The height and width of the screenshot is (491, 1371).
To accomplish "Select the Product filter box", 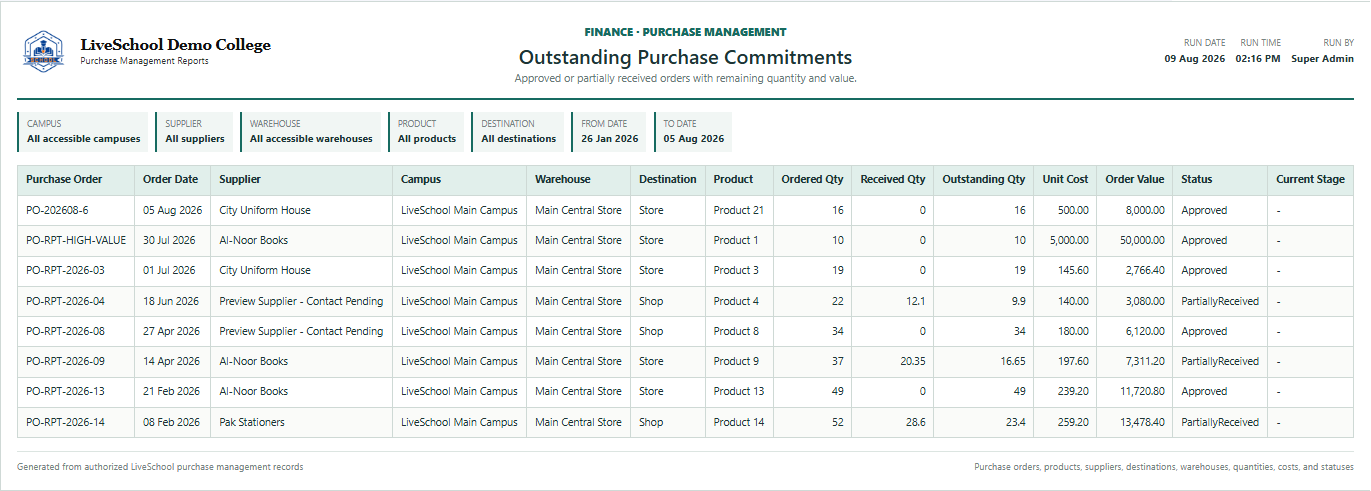I will (426, 132).
